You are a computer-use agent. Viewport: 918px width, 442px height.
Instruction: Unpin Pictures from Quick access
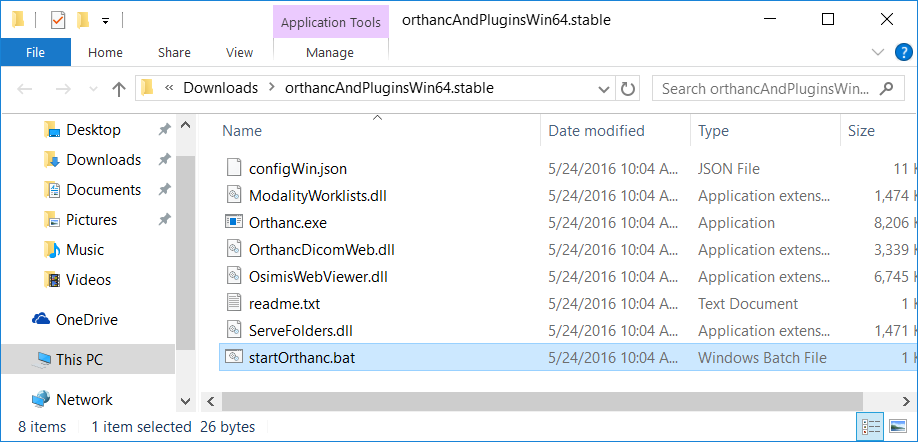pyautogui.click(x=165, y=220)
